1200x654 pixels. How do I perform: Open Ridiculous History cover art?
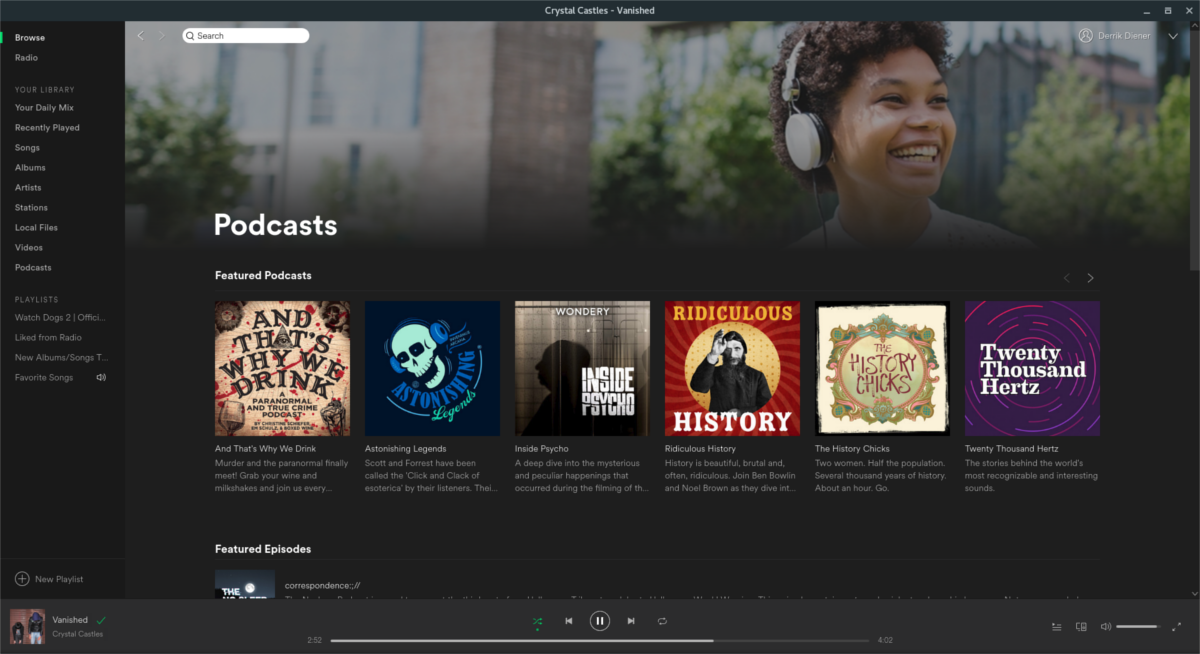tap(732, 368)
